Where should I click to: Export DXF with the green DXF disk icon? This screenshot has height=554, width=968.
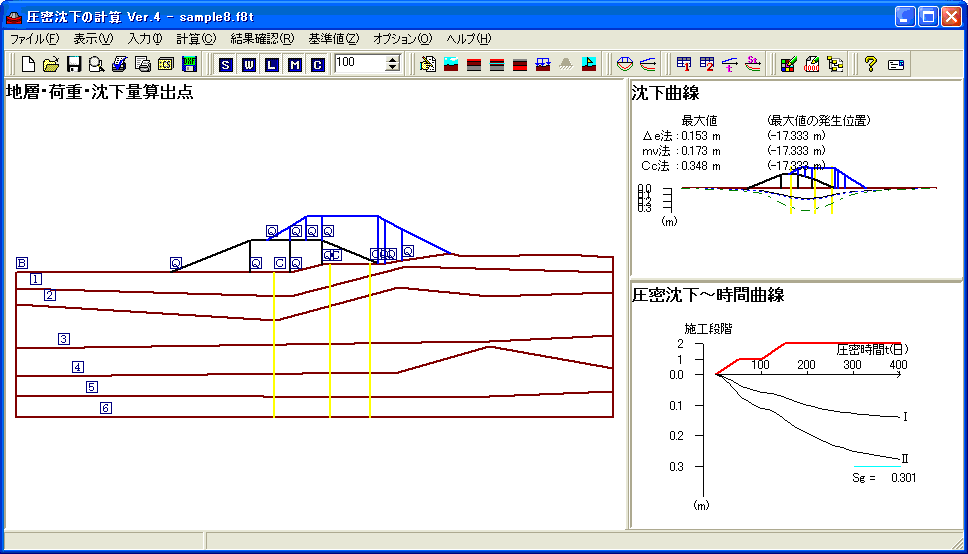189,64
